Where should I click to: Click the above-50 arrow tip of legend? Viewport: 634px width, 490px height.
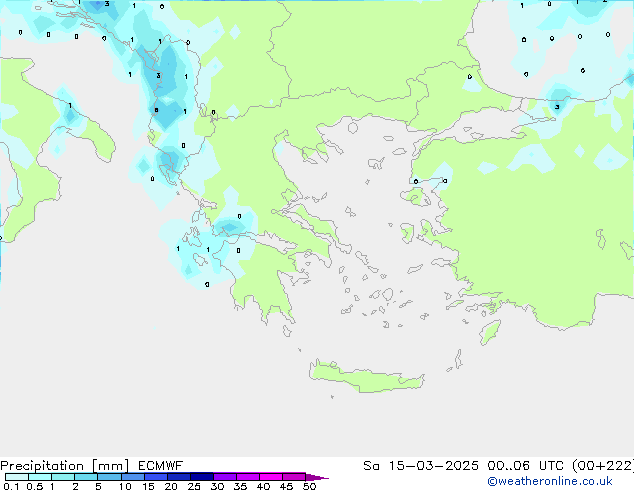(x=317, y=477)
